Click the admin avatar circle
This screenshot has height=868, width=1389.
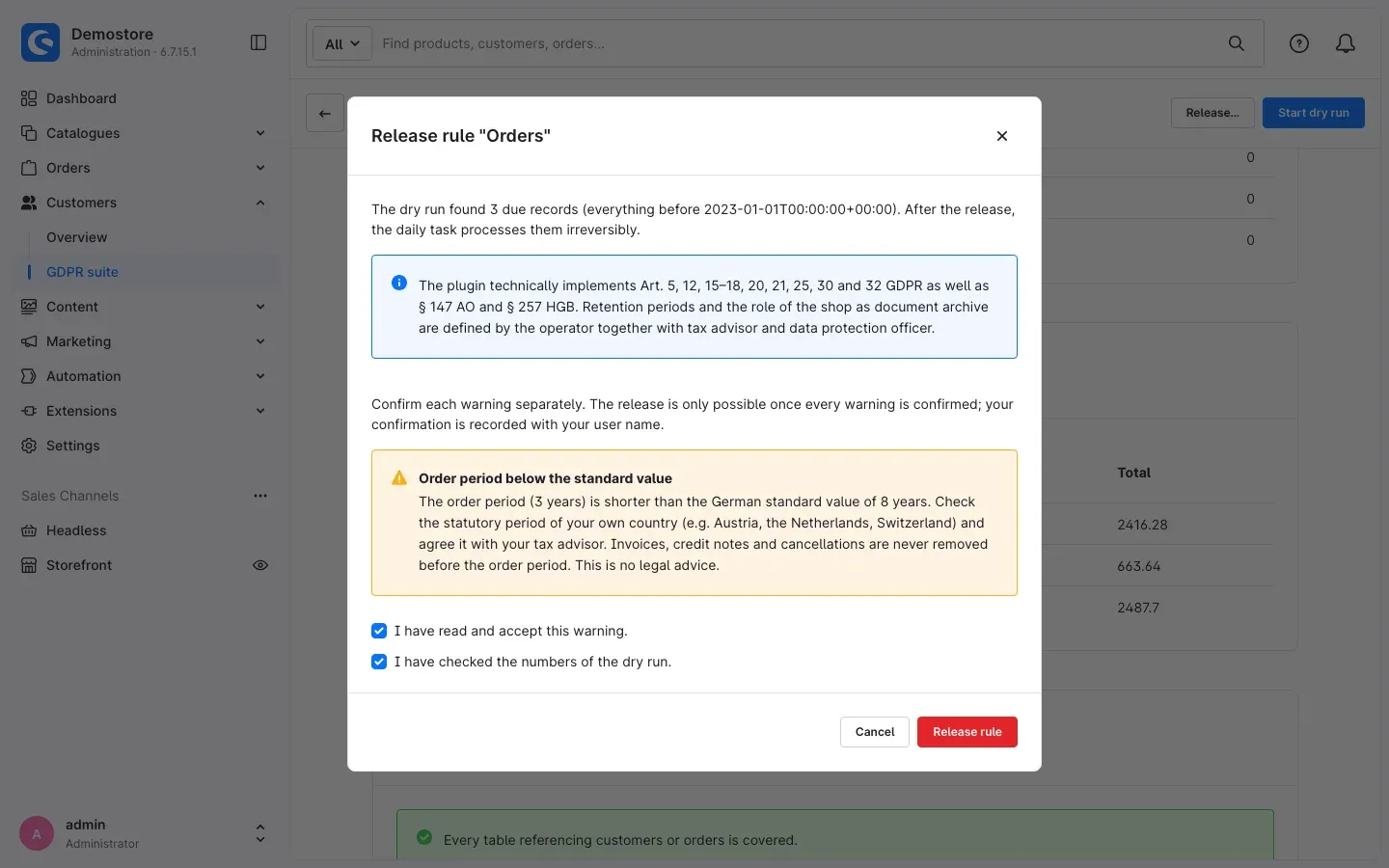37,833
